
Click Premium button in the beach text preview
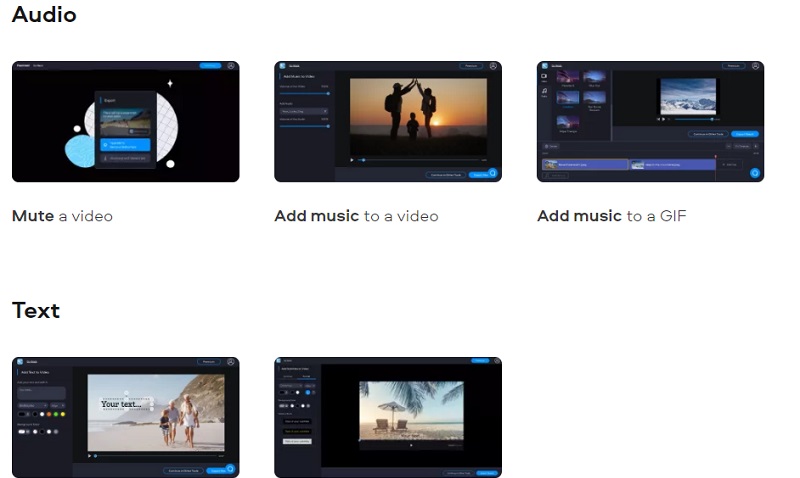coord(208,362)
